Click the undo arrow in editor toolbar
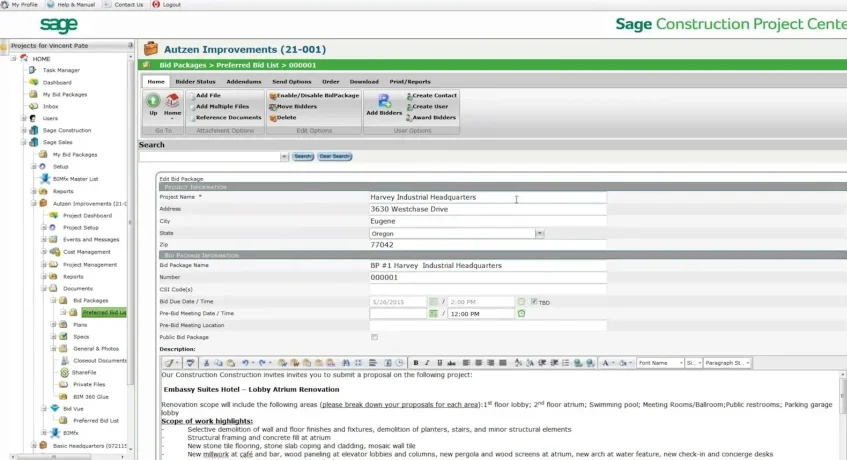The image size is (847, 460). [x=245, y=363]
